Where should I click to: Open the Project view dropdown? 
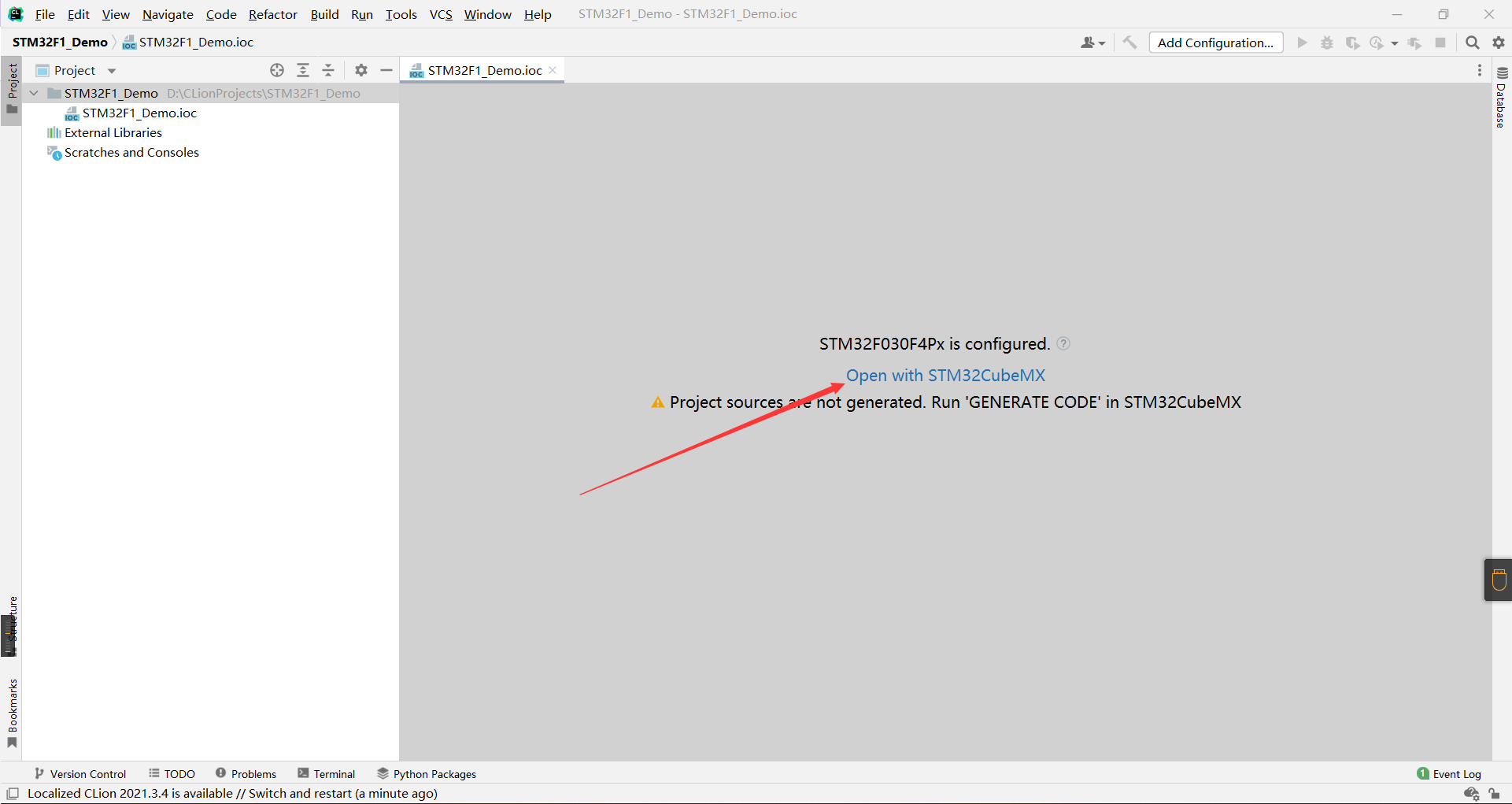(x=112, y=71)
